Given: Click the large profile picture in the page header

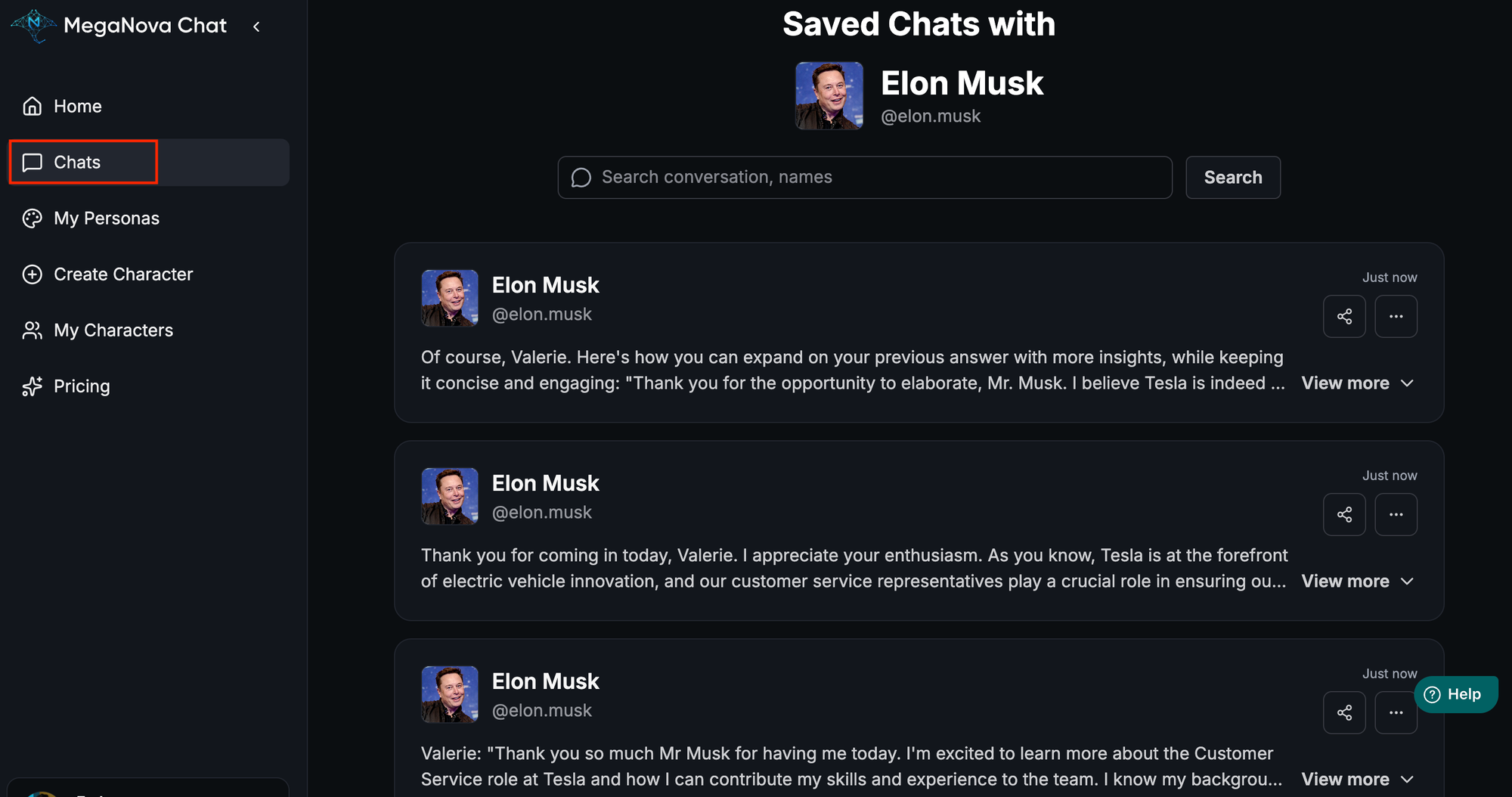Looking at the screenshot, I should 829,96.
